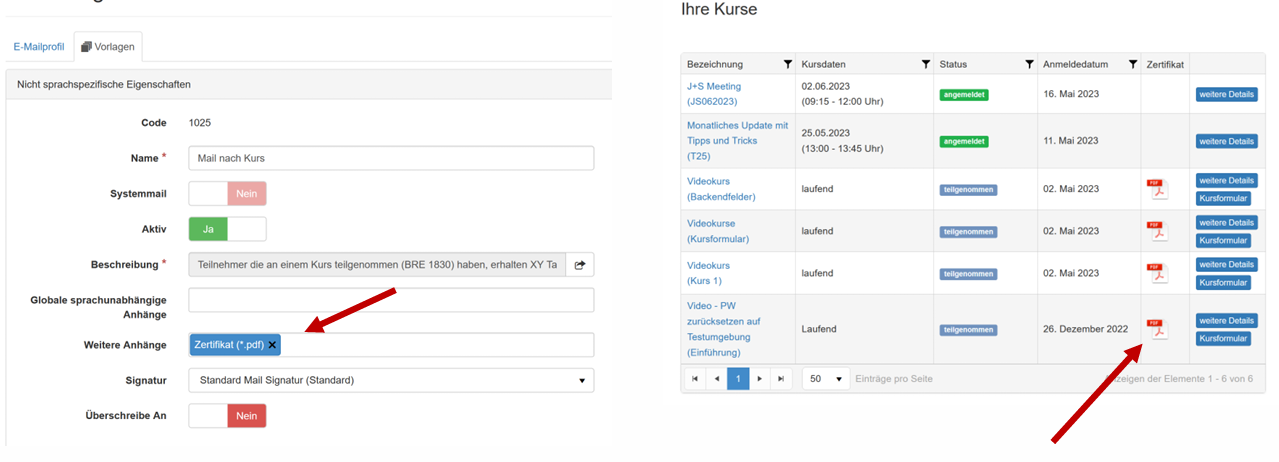Viewport: 1279px width, 462px height.
Task: Filter the Bezeichnung column
Action: pyautogui.click(x=787, y=64)
